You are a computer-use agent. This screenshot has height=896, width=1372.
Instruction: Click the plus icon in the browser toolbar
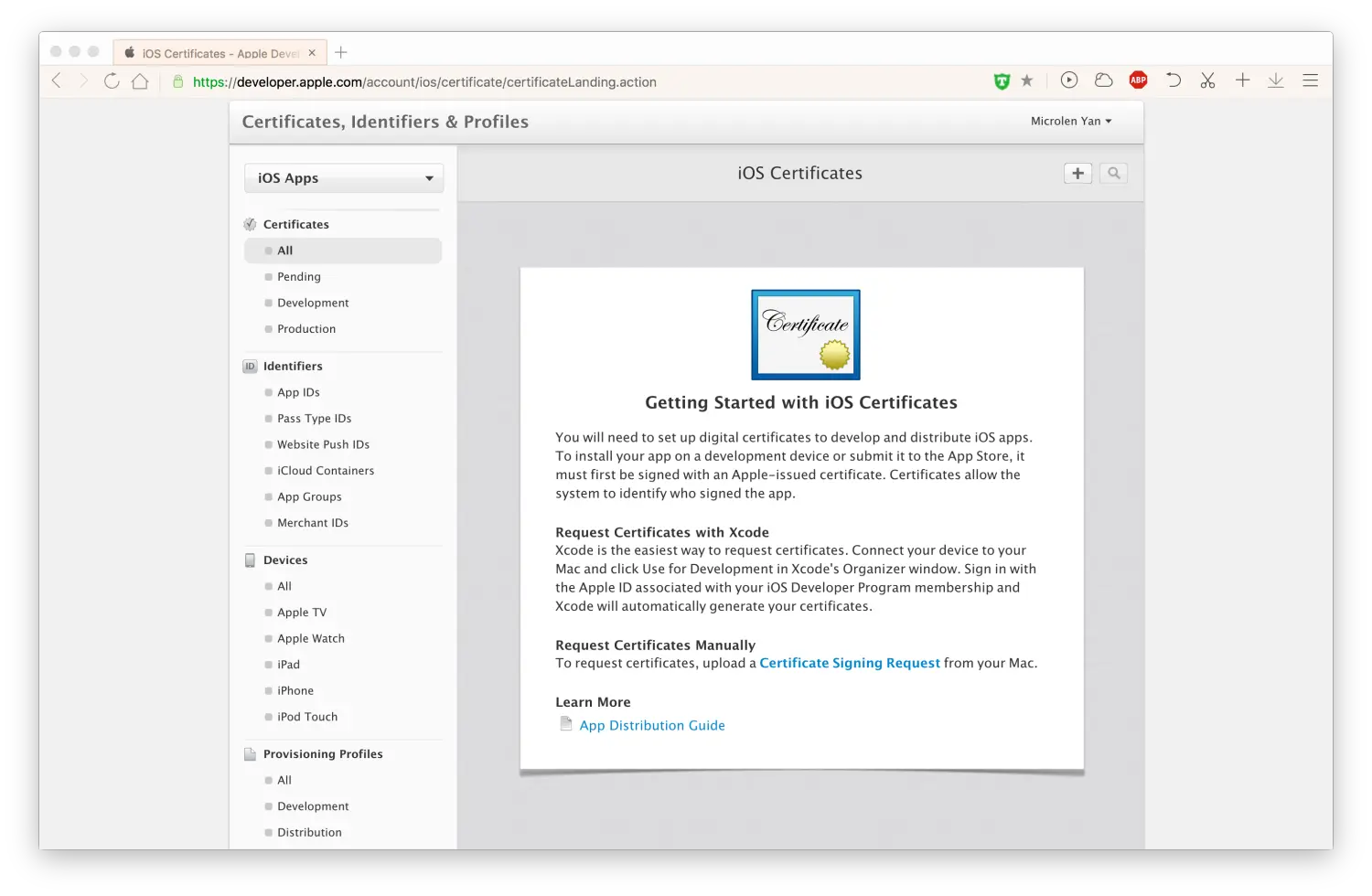click(x=1242, y=80)
